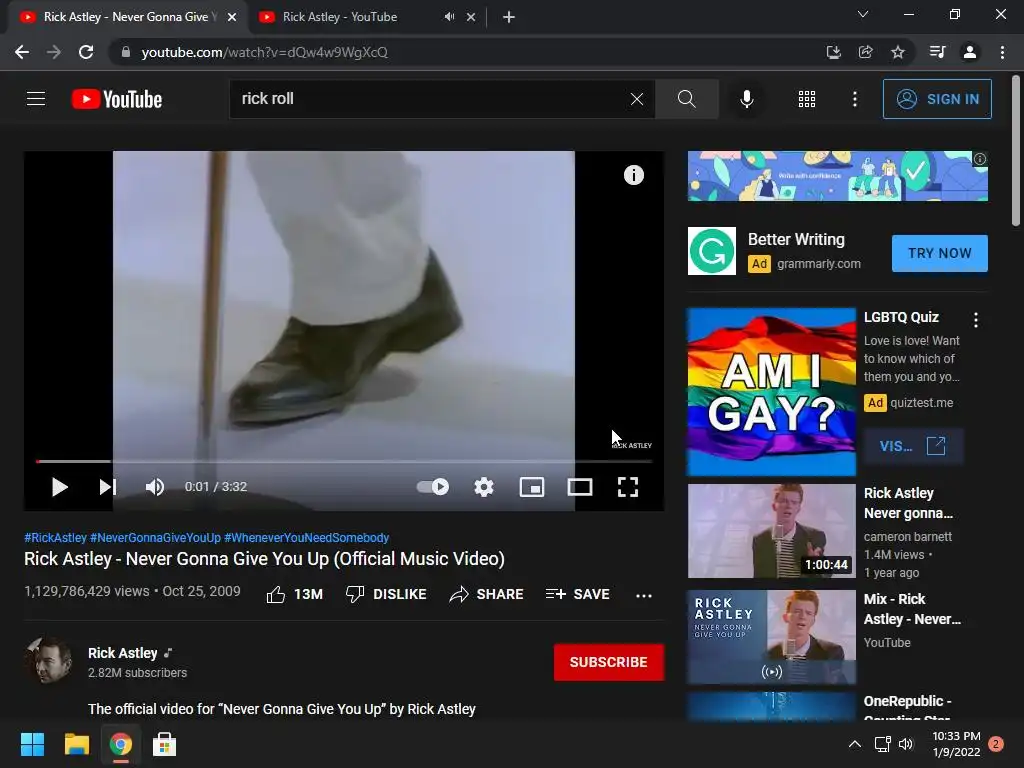Open #RickAstley hashtag link
The width and height of the screenshot is (1024, 768).
(56, 537)
